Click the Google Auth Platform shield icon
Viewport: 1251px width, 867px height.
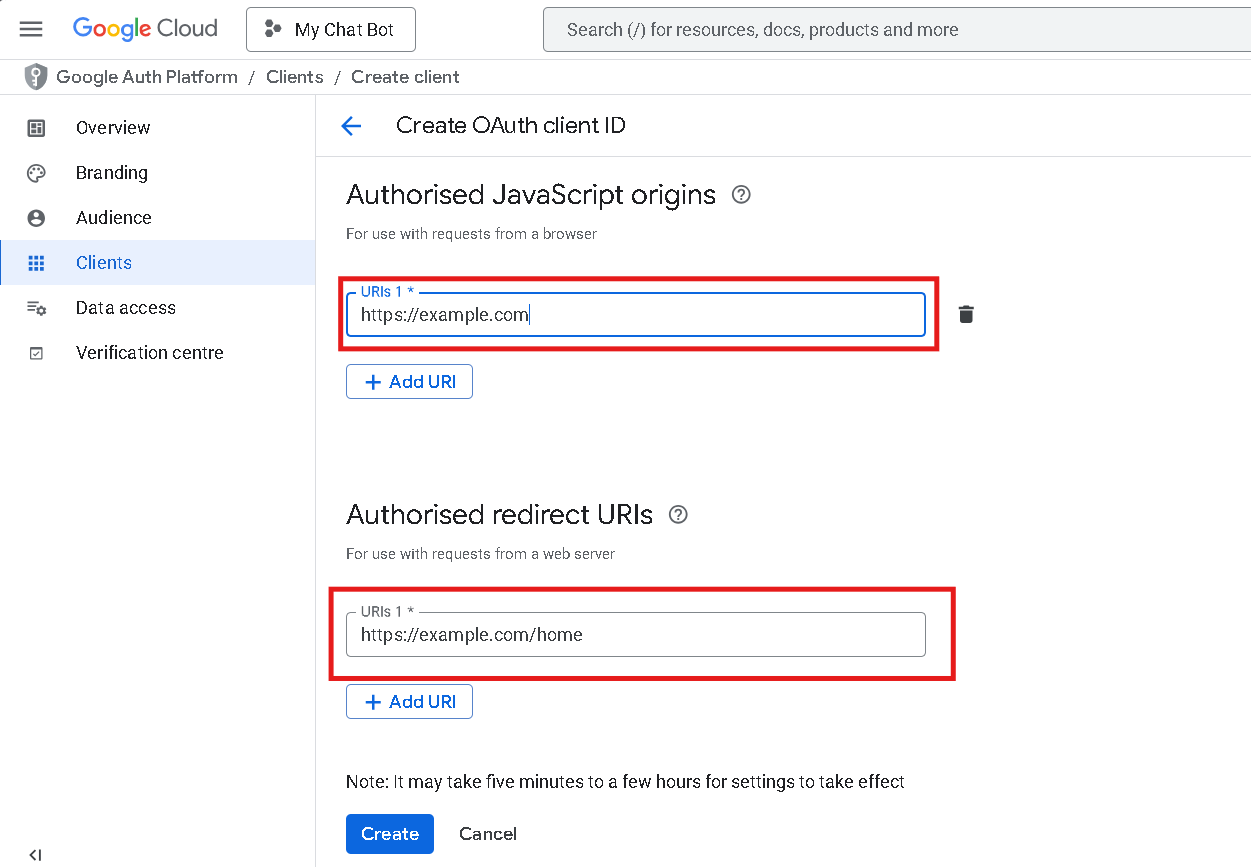point(36,77)
